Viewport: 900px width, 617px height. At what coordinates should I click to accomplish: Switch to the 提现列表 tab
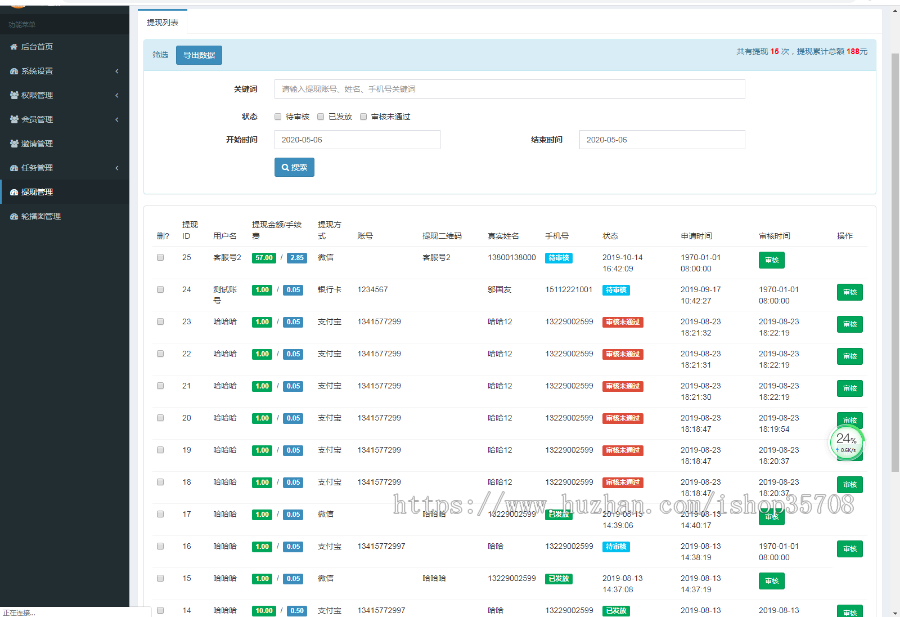tap(163, 21)
